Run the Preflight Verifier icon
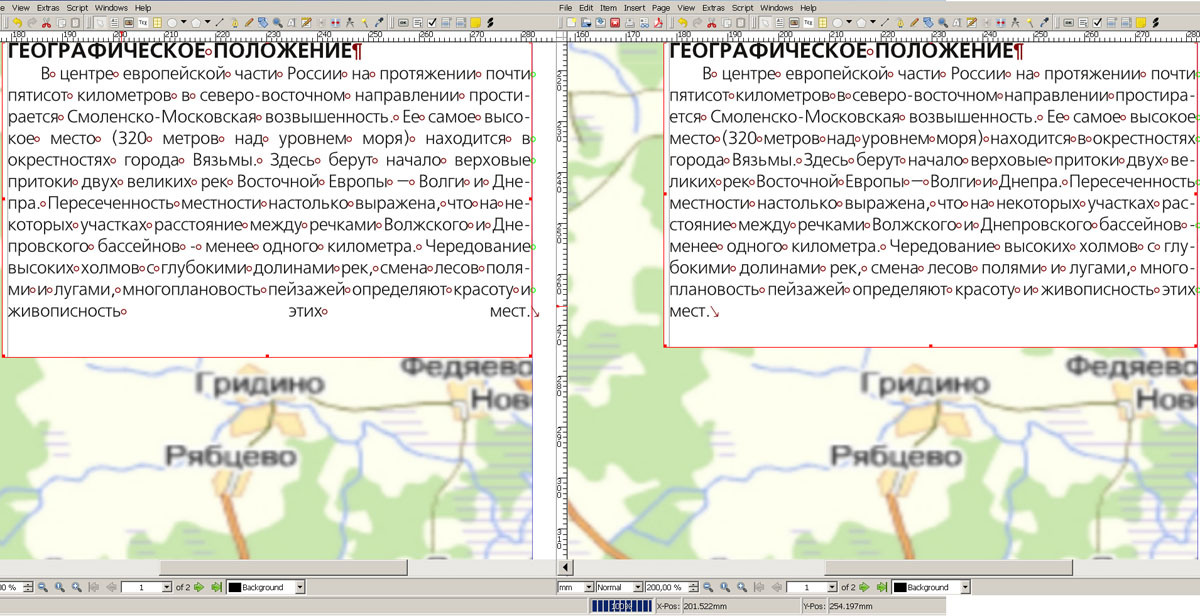The width and height of the screenshot is (1200, 616). (643, 22)
